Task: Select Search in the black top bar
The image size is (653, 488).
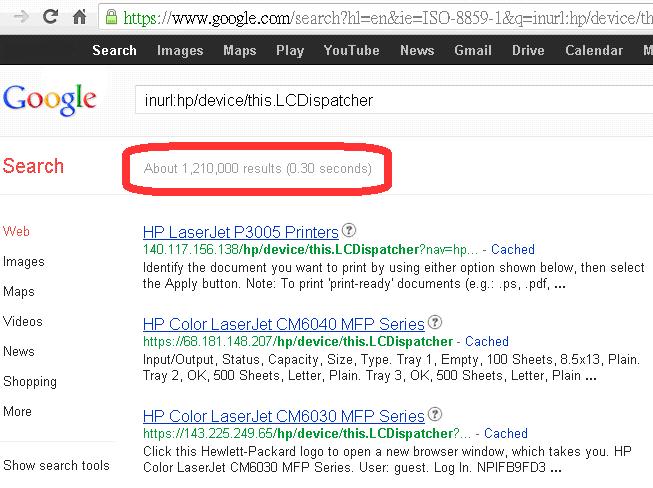Action: [115, 50]
